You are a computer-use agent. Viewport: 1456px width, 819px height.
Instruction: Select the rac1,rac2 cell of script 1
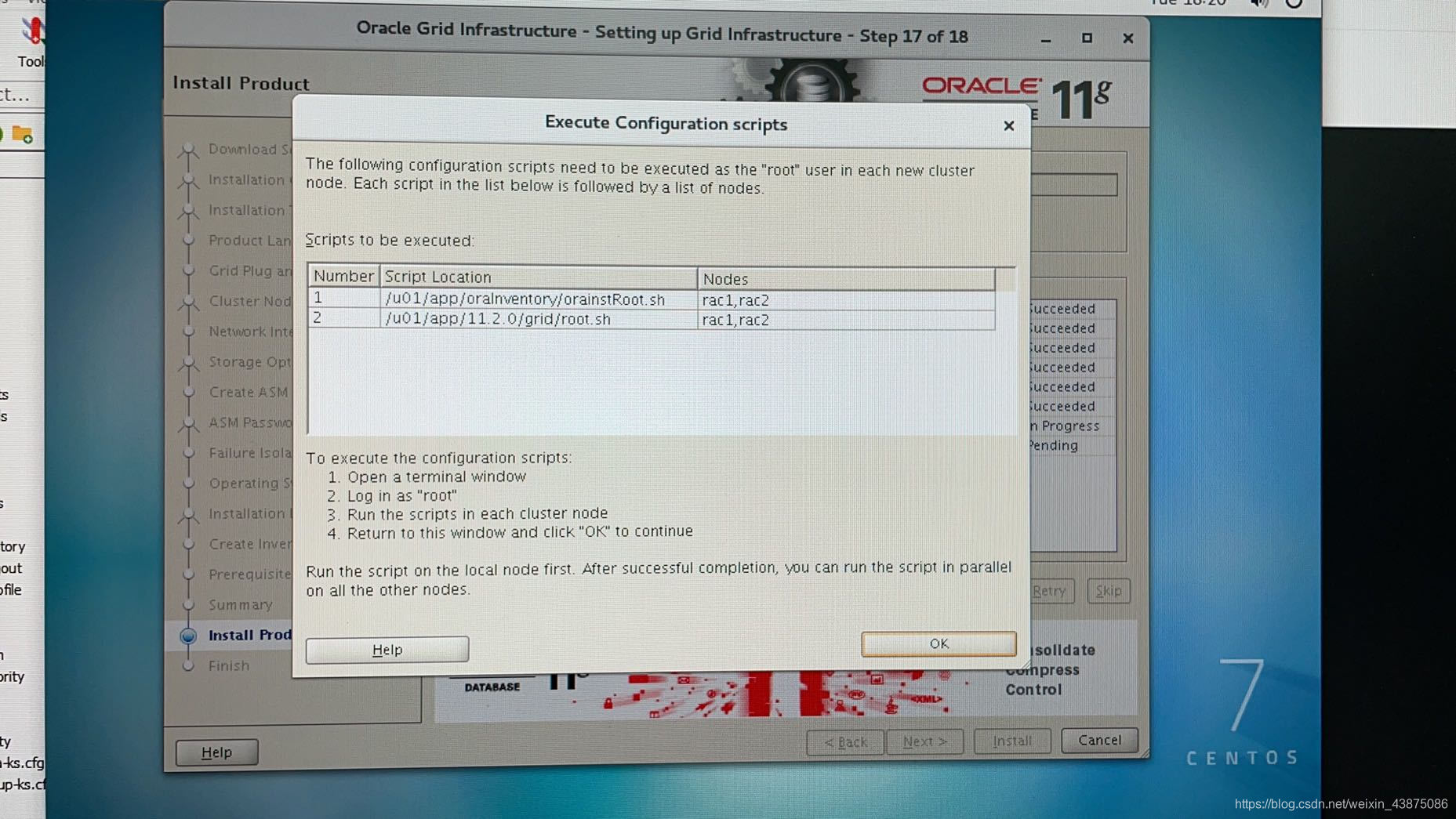pos(846,300)
